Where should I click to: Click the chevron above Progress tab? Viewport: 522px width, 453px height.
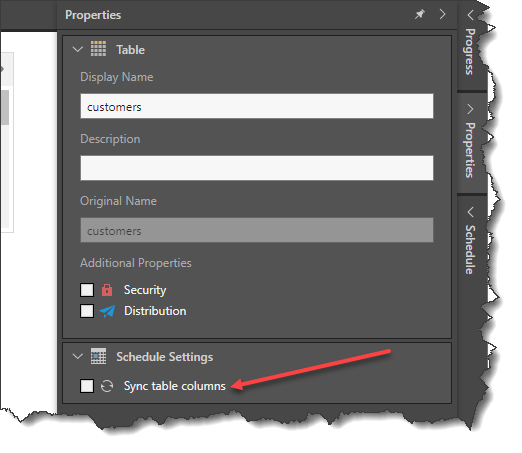[470, 15]
